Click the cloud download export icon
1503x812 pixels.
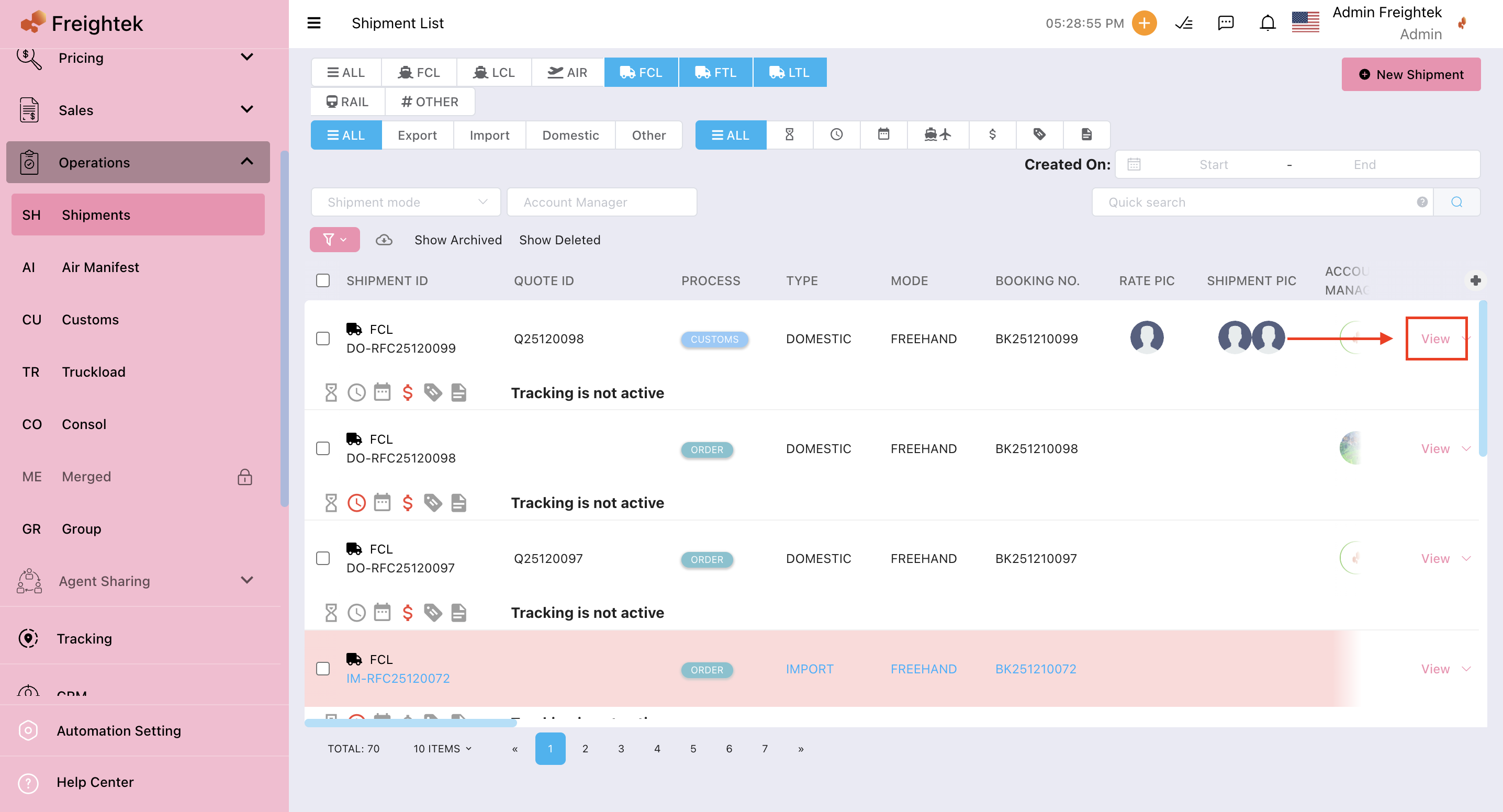[x=384, y=240]
